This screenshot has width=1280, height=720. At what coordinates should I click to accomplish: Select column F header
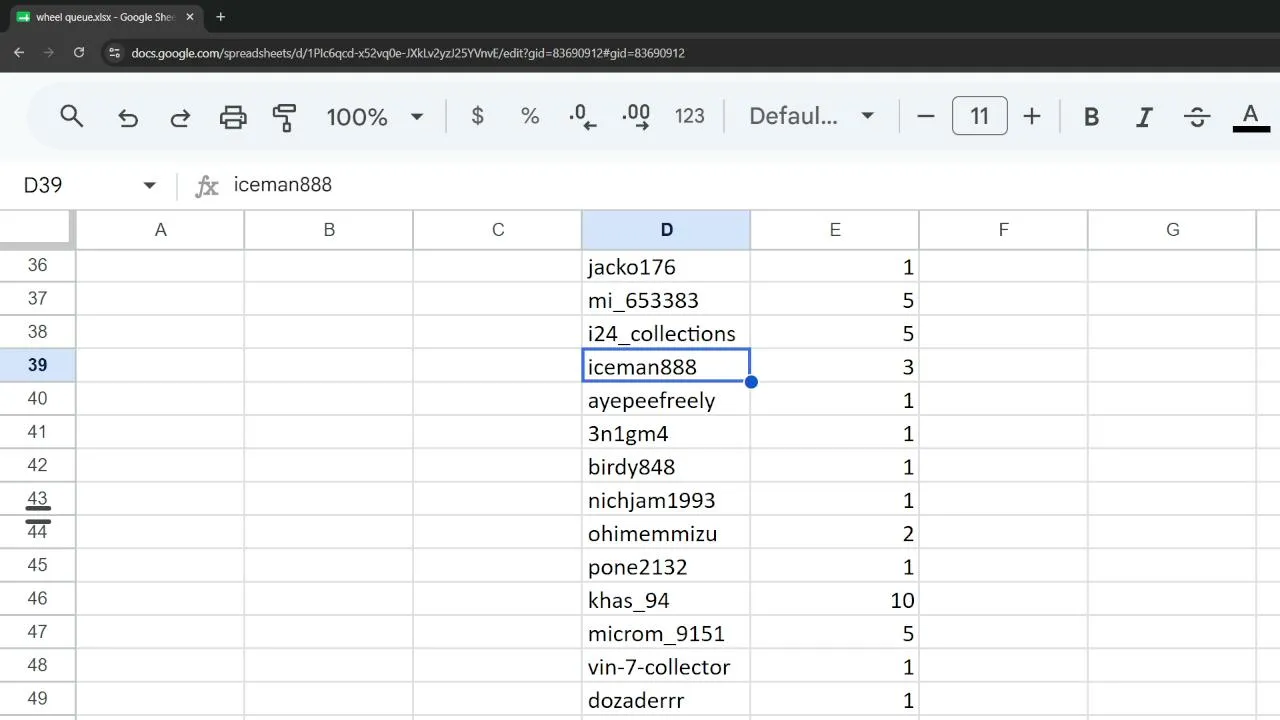point(1003,230)
